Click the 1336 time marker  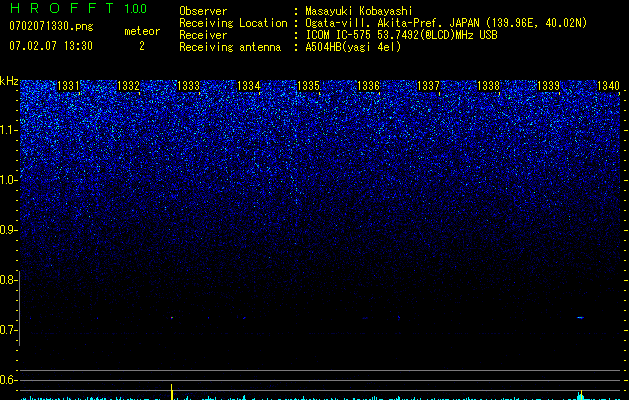point(368,86)
